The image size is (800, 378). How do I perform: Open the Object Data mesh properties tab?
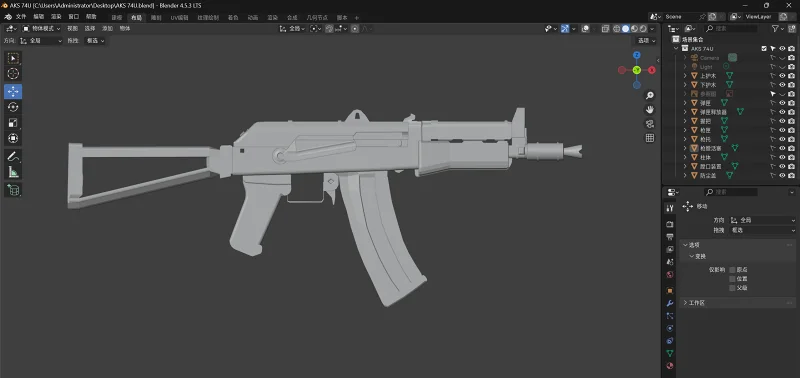(670, 353)
